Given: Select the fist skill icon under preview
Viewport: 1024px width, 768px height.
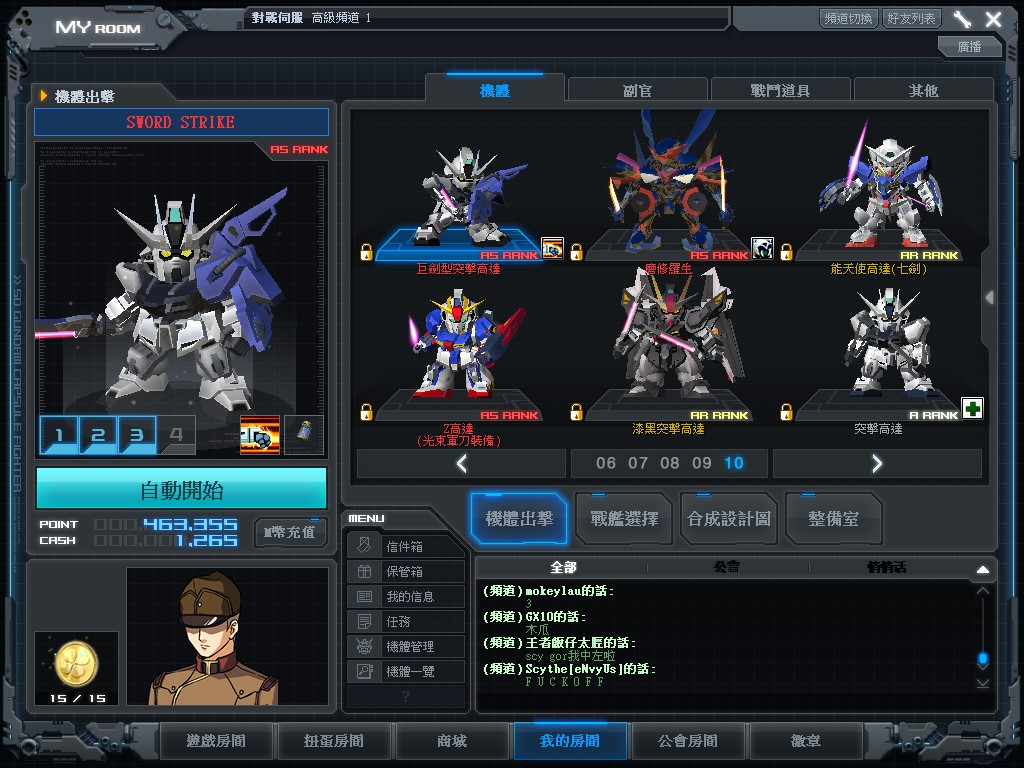Looking at the screenshot, I should (x=260, y=434).
